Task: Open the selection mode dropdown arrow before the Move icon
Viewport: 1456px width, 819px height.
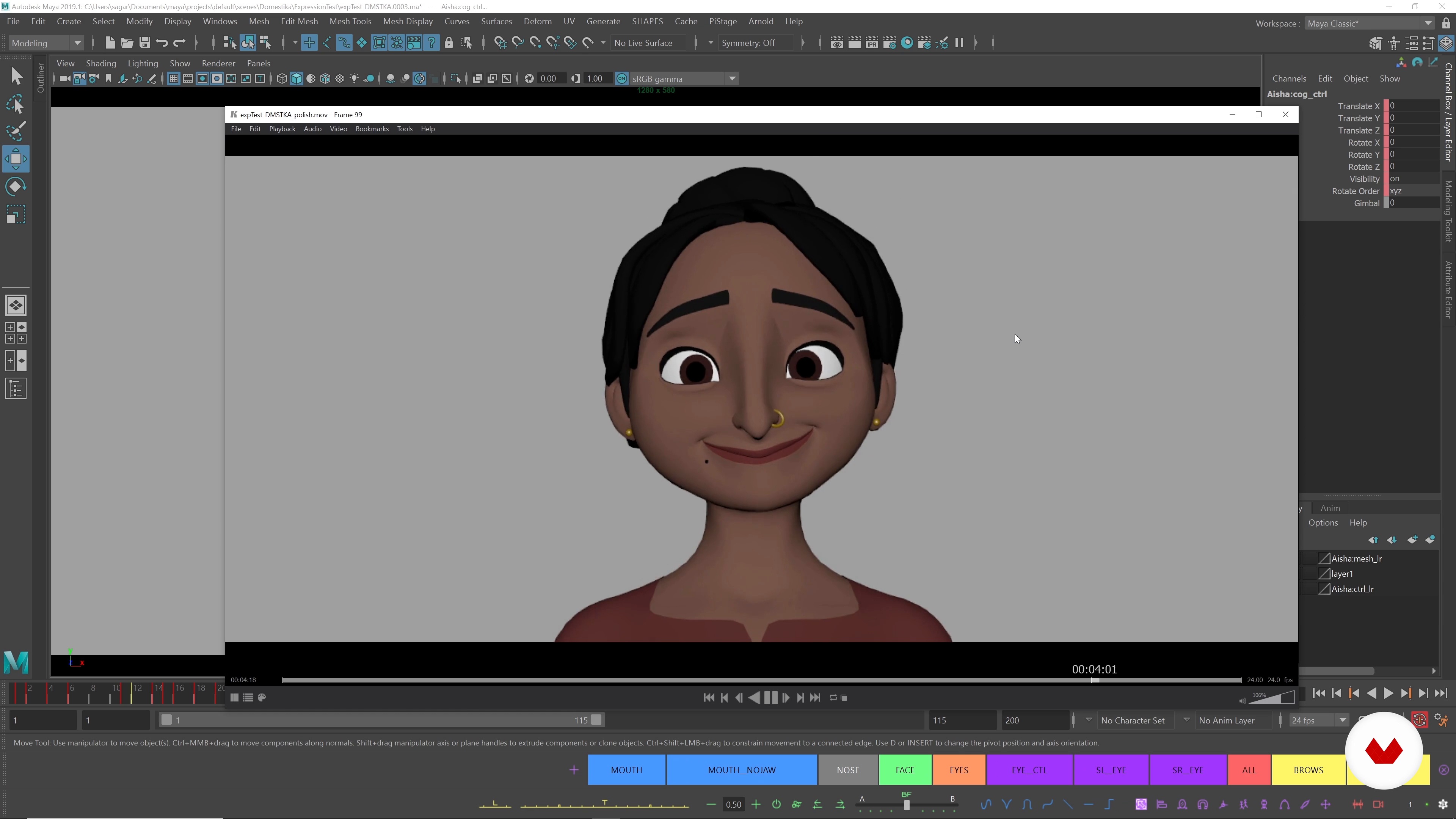Action: [x=295, y=43]
